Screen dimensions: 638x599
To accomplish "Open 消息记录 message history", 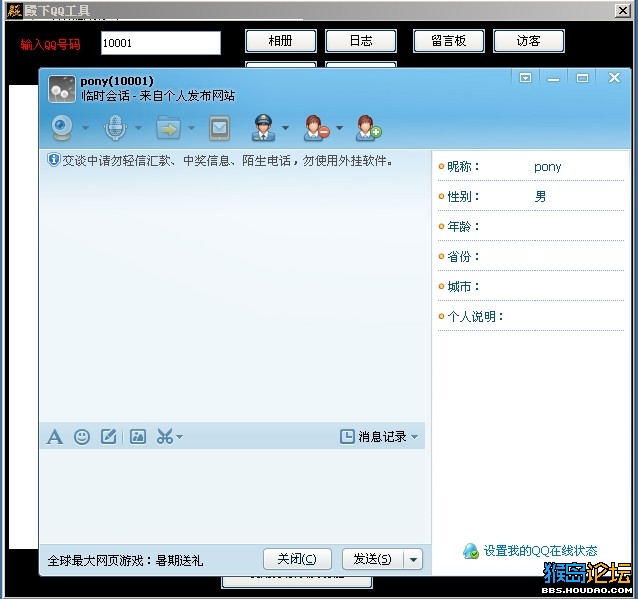I will pyautogui.click(x=382, y=437).
